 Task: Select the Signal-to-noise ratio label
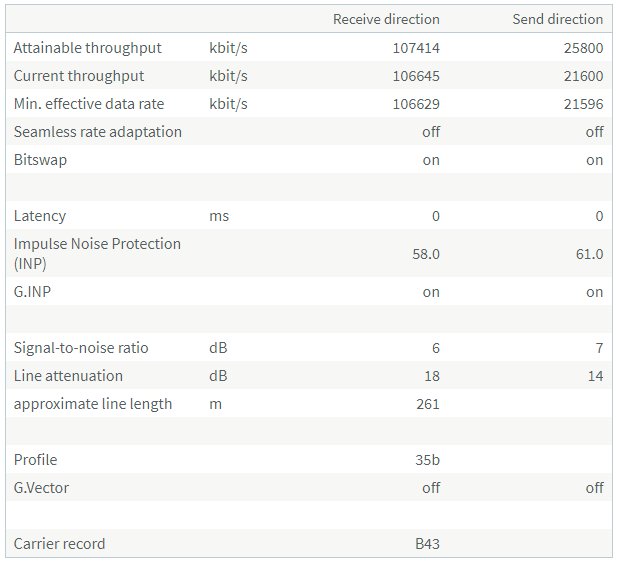[x=81, y=348]
